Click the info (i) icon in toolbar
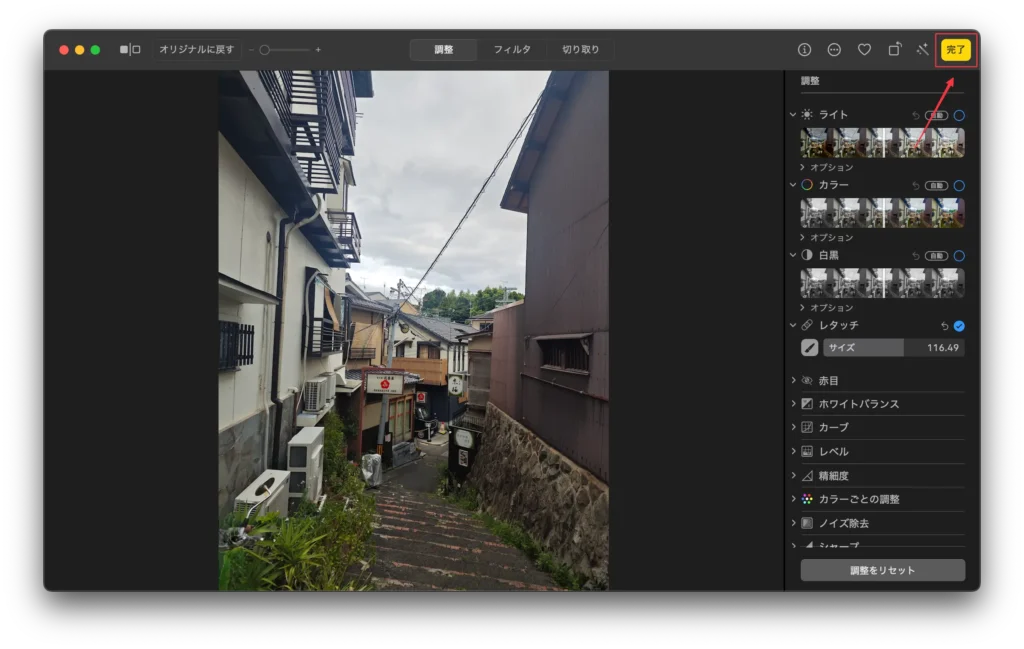 [x=804, y=49]
